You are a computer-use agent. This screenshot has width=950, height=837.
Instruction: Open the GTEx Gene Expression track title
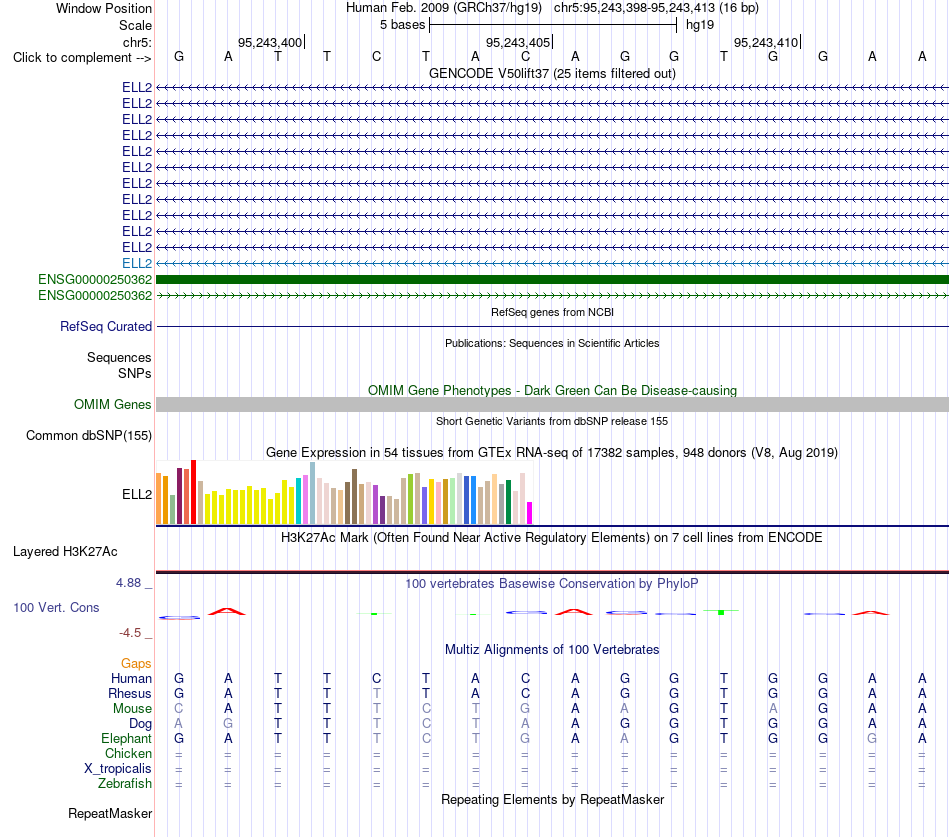click(x=552, y=453)
